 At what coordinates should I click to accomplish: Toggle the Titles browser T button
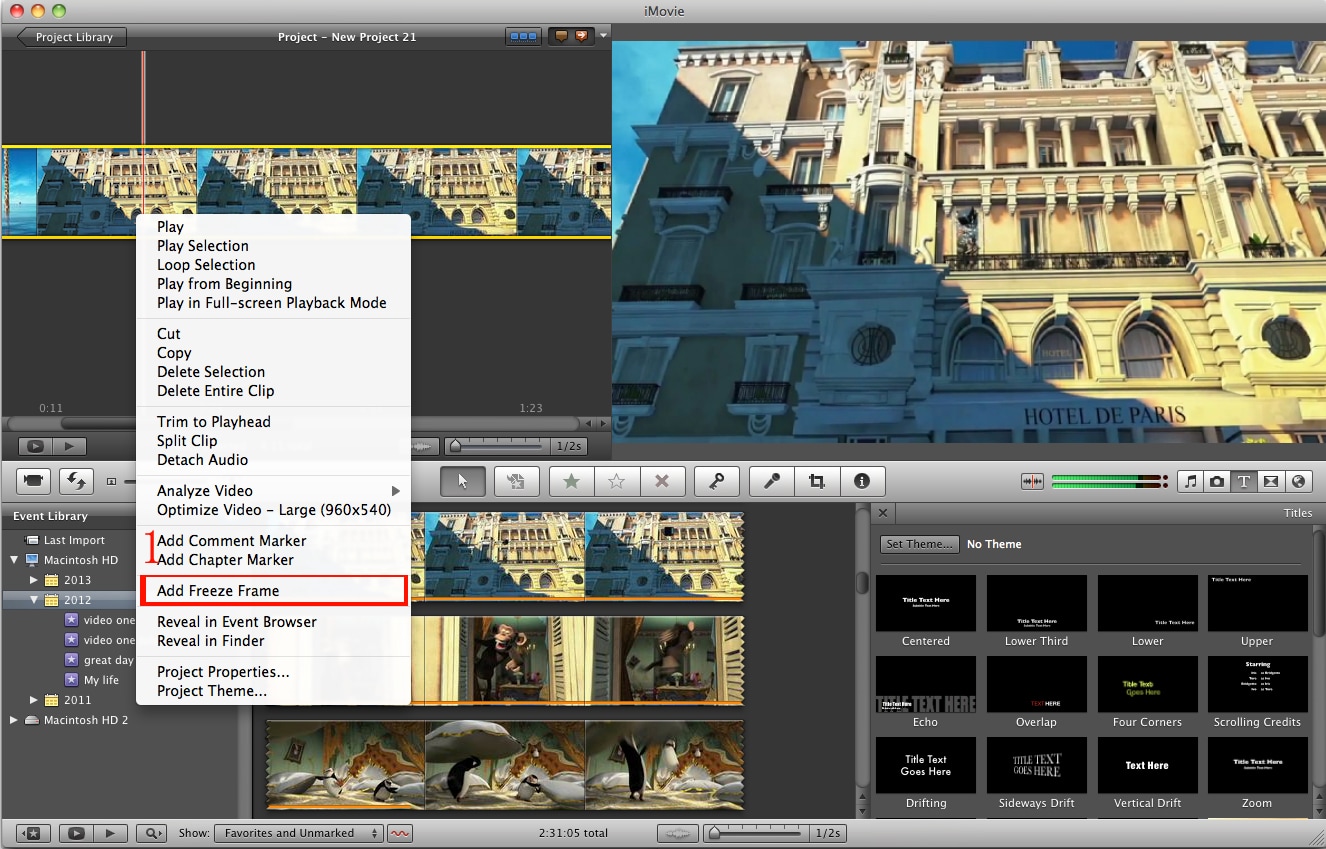(x=1244, y=481)
